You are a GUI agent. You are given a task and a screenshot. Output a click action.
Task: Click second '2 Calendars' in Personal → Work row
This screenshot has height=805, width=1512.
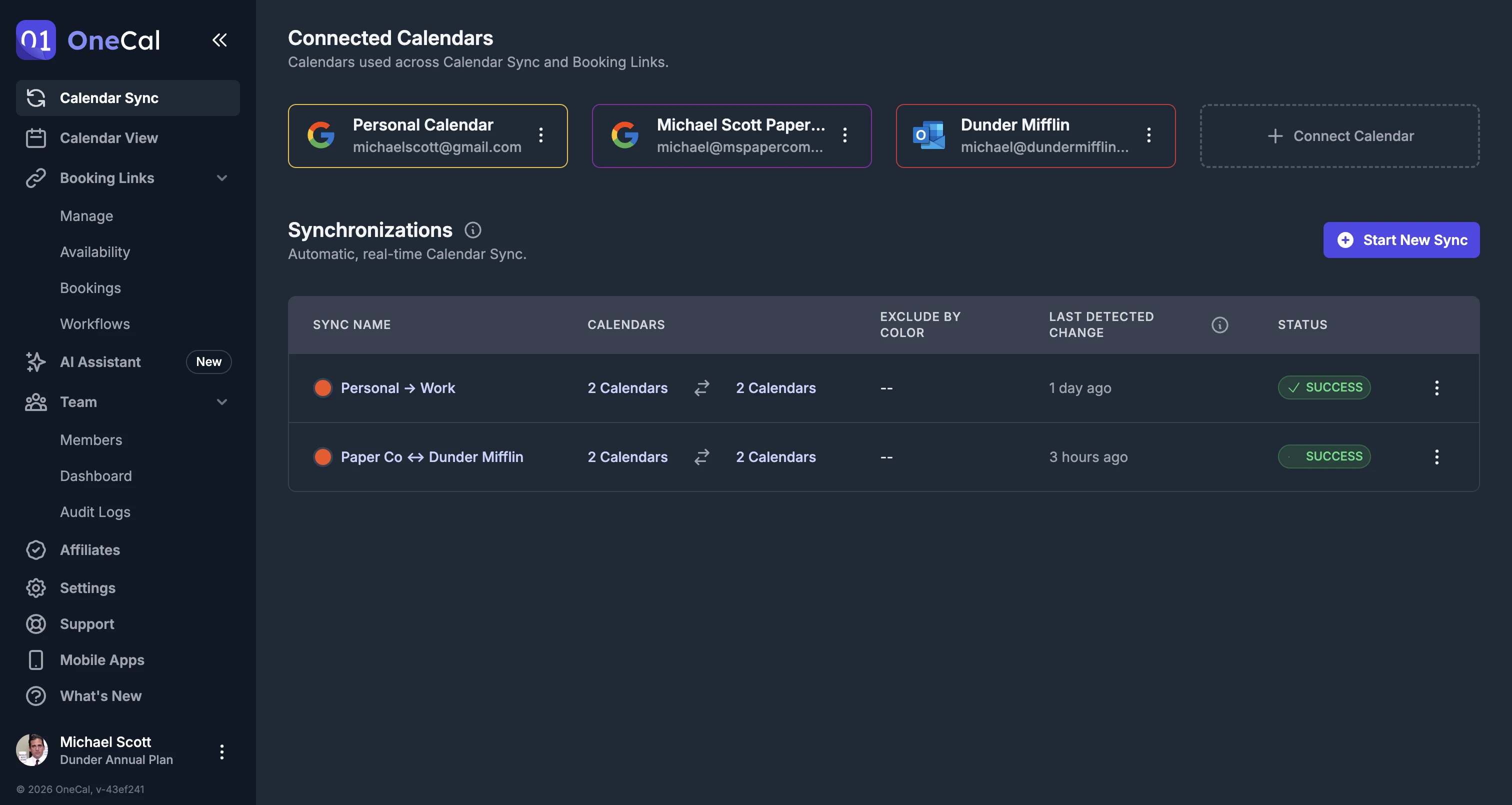(776, 388)
